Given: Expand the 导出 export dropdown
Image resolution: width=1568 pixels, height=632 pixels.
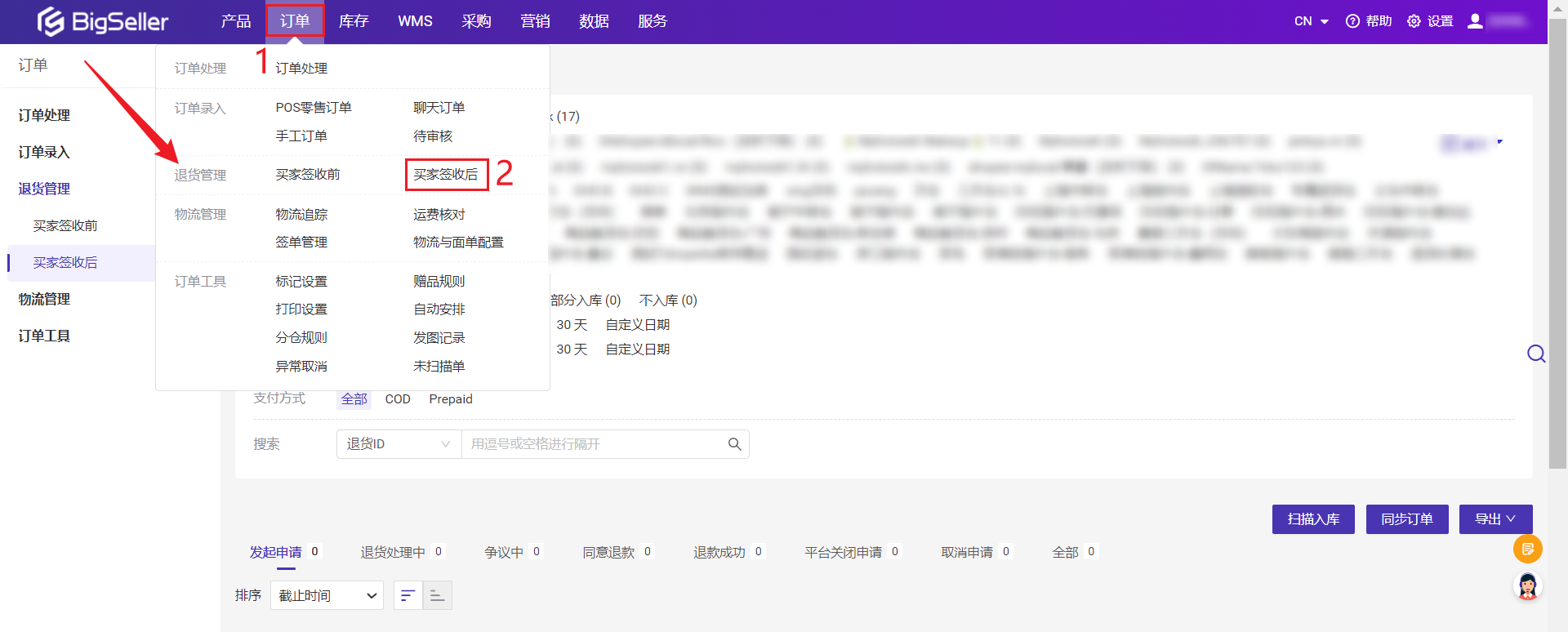Looking at the screenshot, I should (1495, 519).
